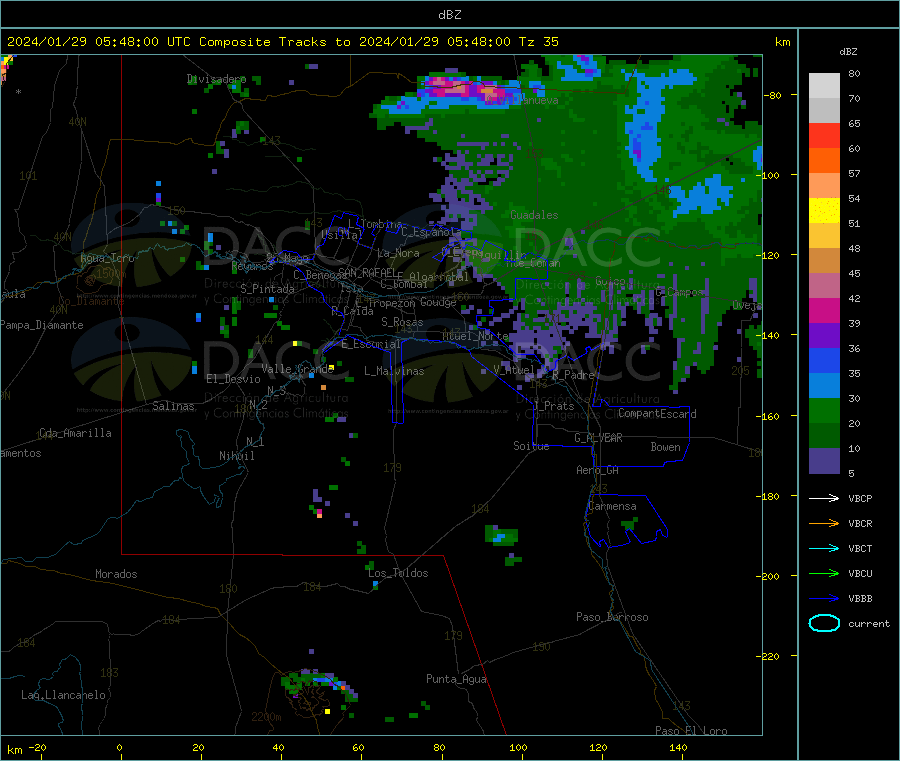Viewport: 900px width, 761px height.
Task: Click the Punta_Agua location label
Action: click(x=456, y=680)
